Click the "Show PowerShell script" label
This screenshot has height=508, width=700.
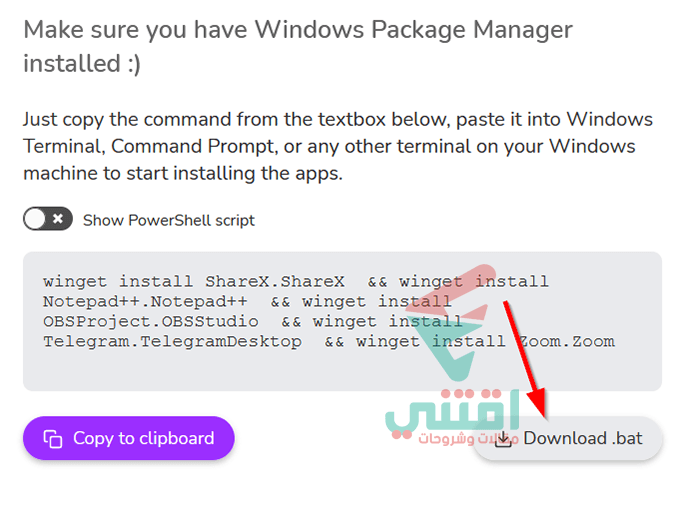pos(169,220)
